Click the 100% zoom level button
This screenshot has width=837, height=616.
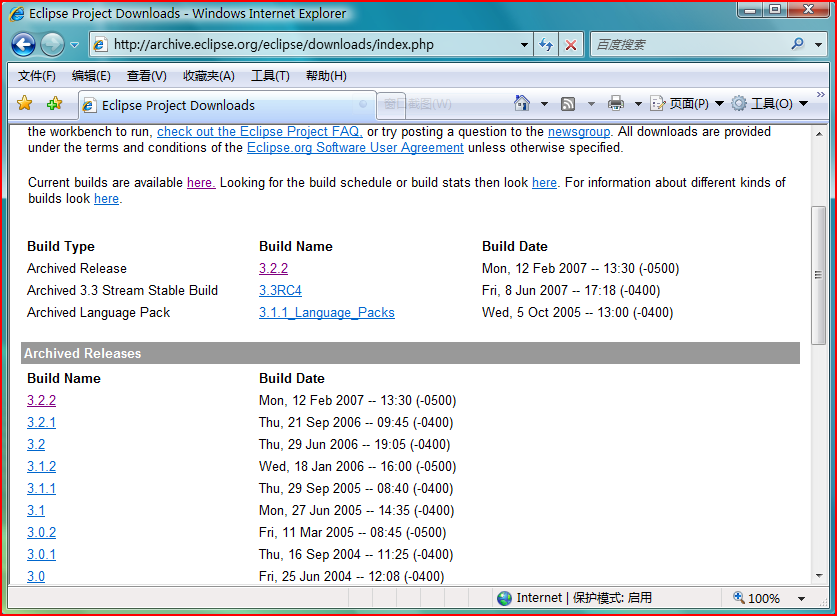(757, 598)
